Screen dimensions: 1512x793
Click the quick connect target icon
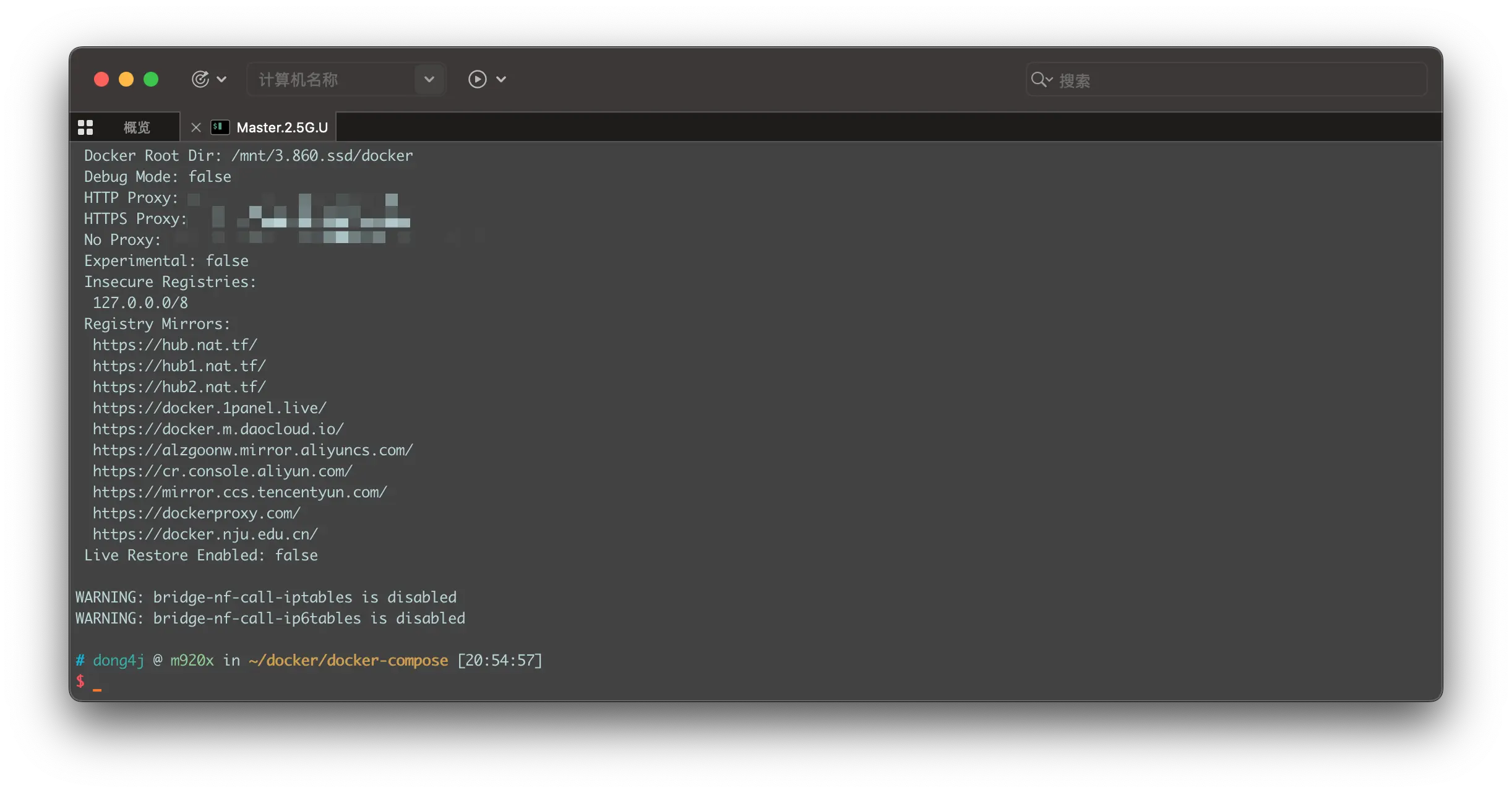200,79
